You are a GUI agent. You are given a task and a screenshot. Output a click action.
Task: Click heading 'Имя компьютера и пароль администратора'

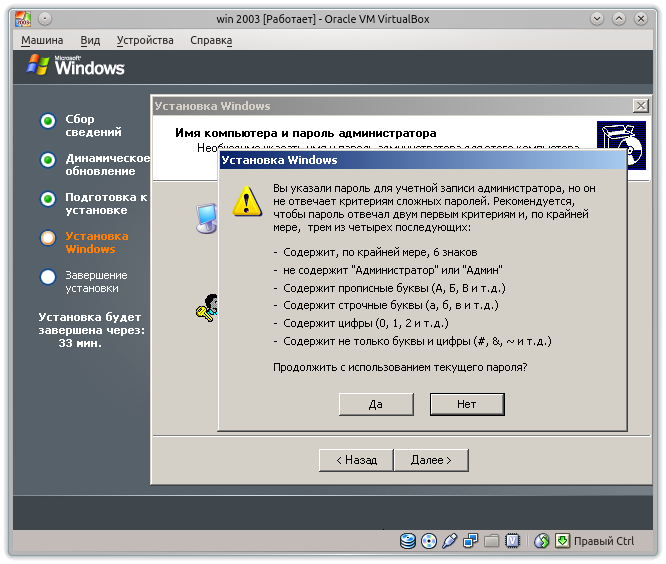pos(306,133)
